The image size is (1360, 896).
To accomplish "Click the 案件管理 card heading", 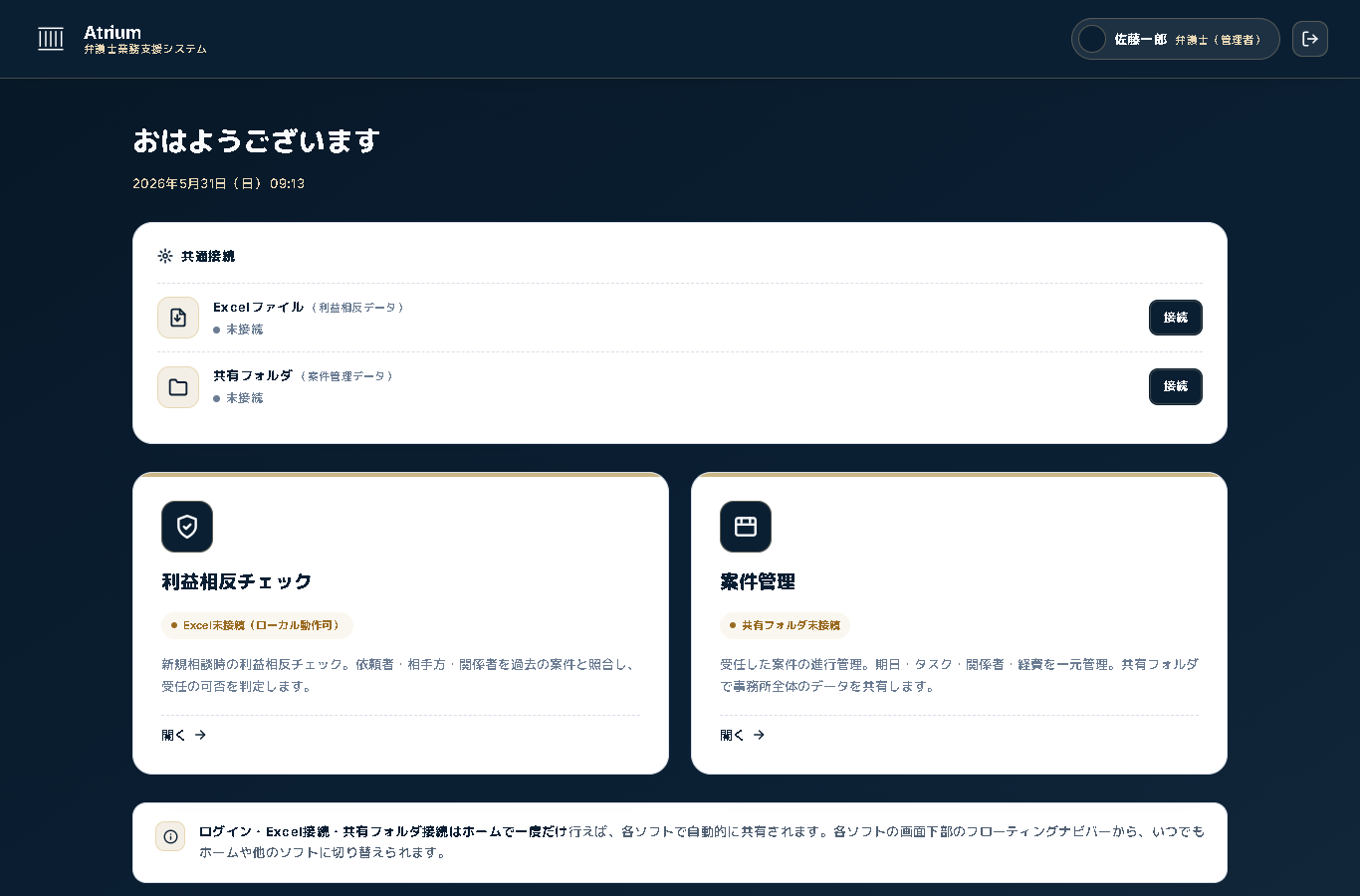I will pyautogui.click(x=758, y=581).
